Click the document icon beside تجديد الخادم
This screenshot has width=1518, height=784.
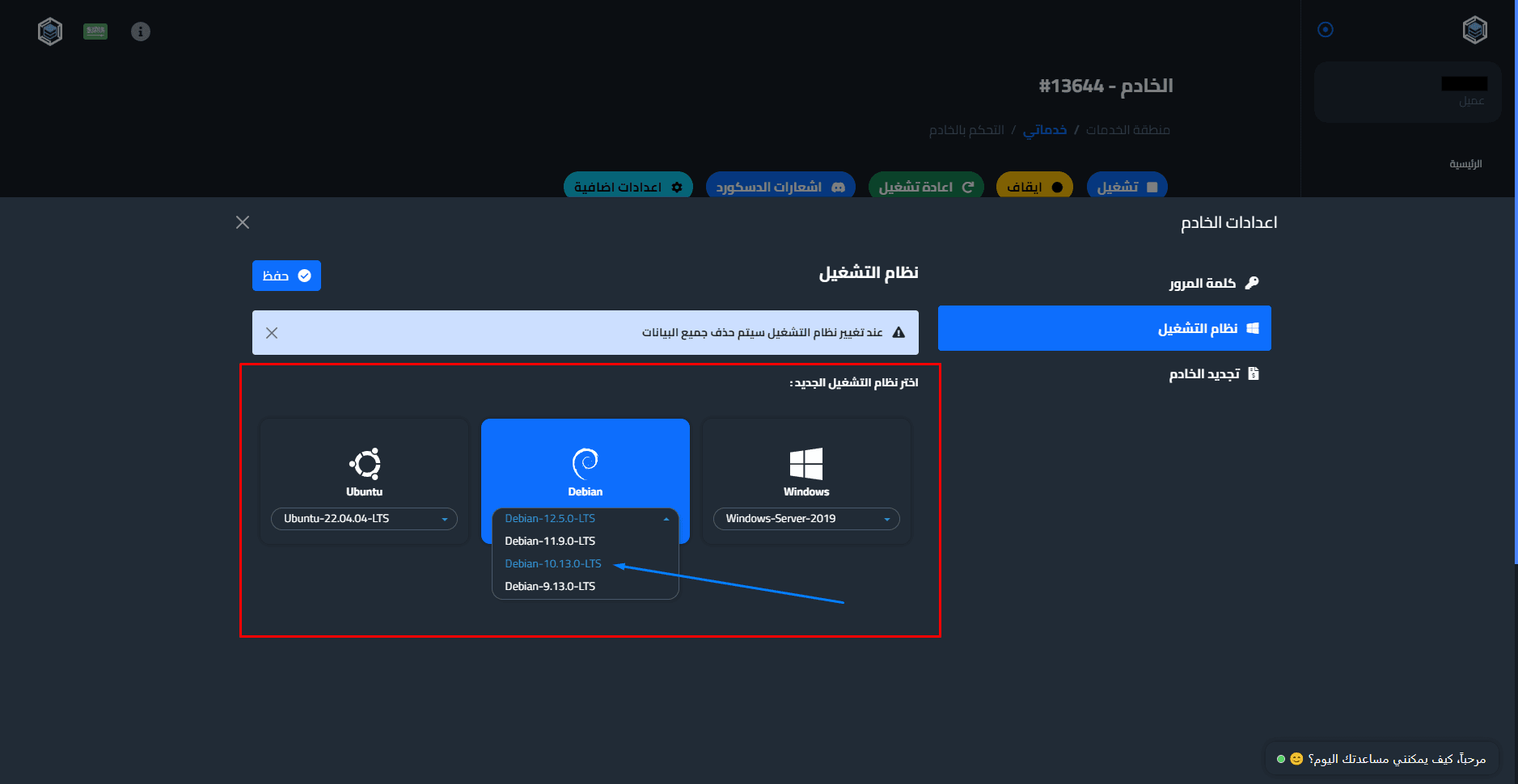click(1254, 373)
